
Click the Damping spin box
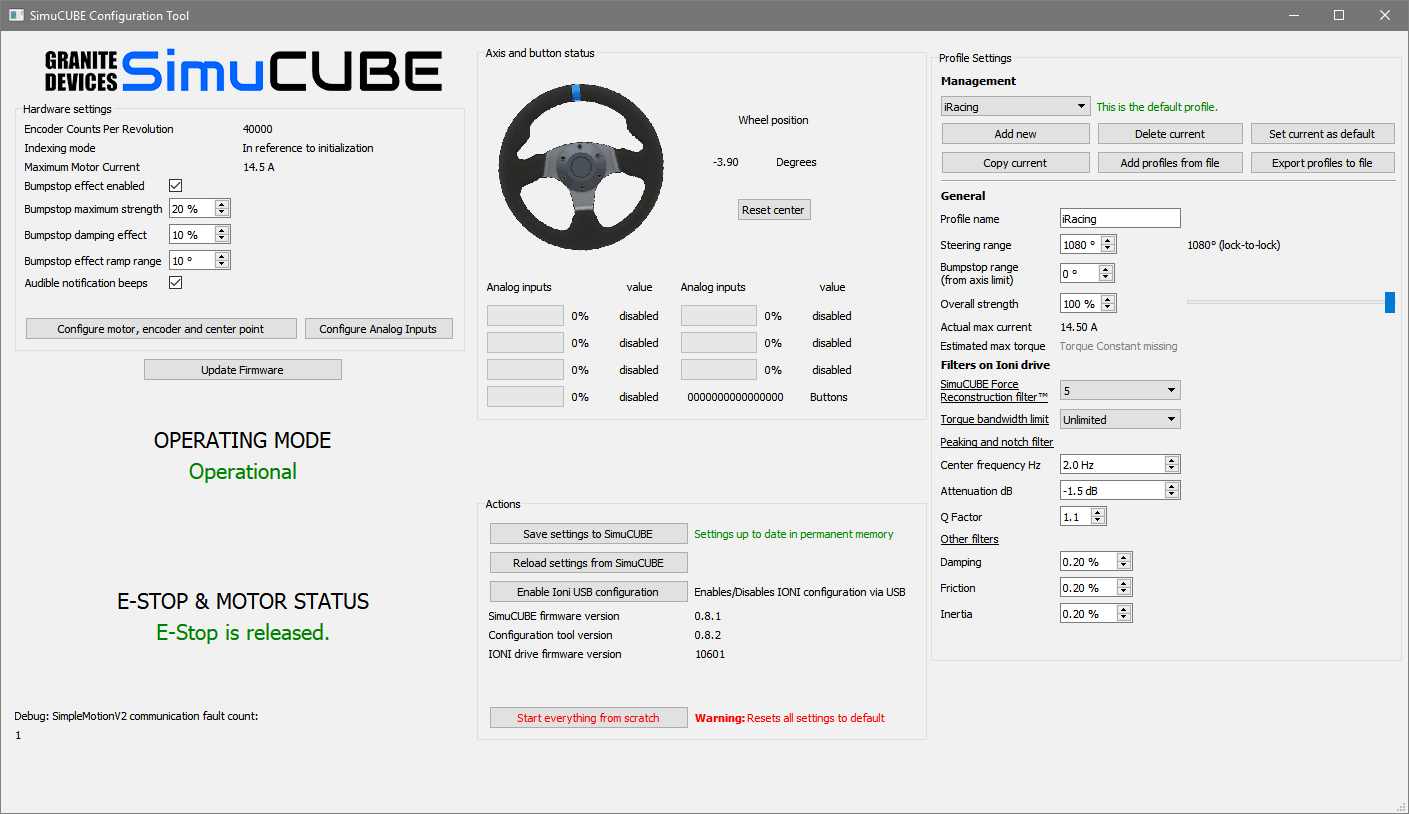coord(1096,562)
